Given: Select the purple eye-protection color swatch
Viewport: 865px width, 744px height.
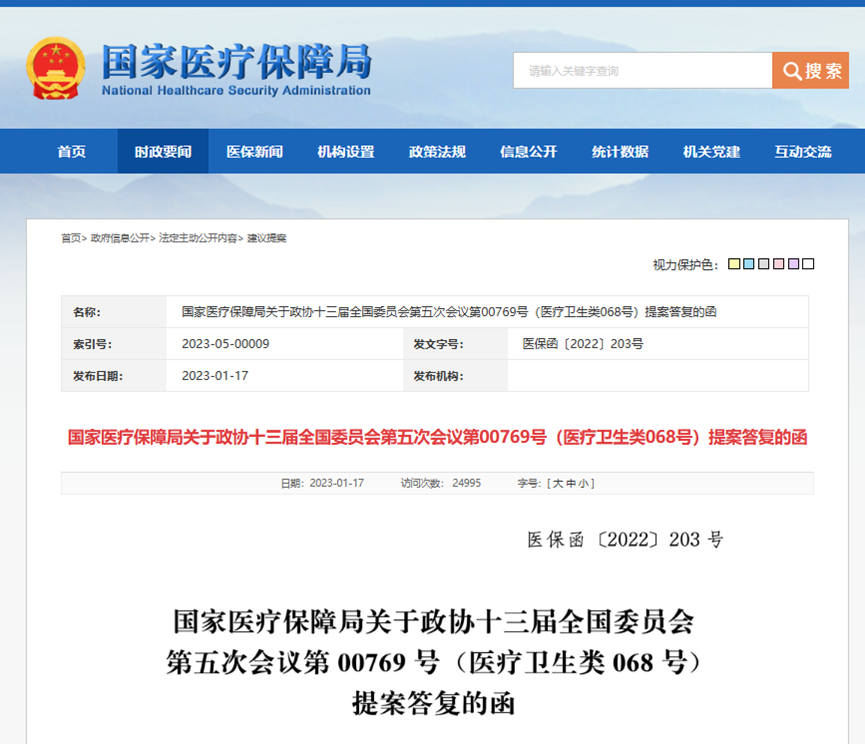Looking at the screenshot, I should pos(793,264).
